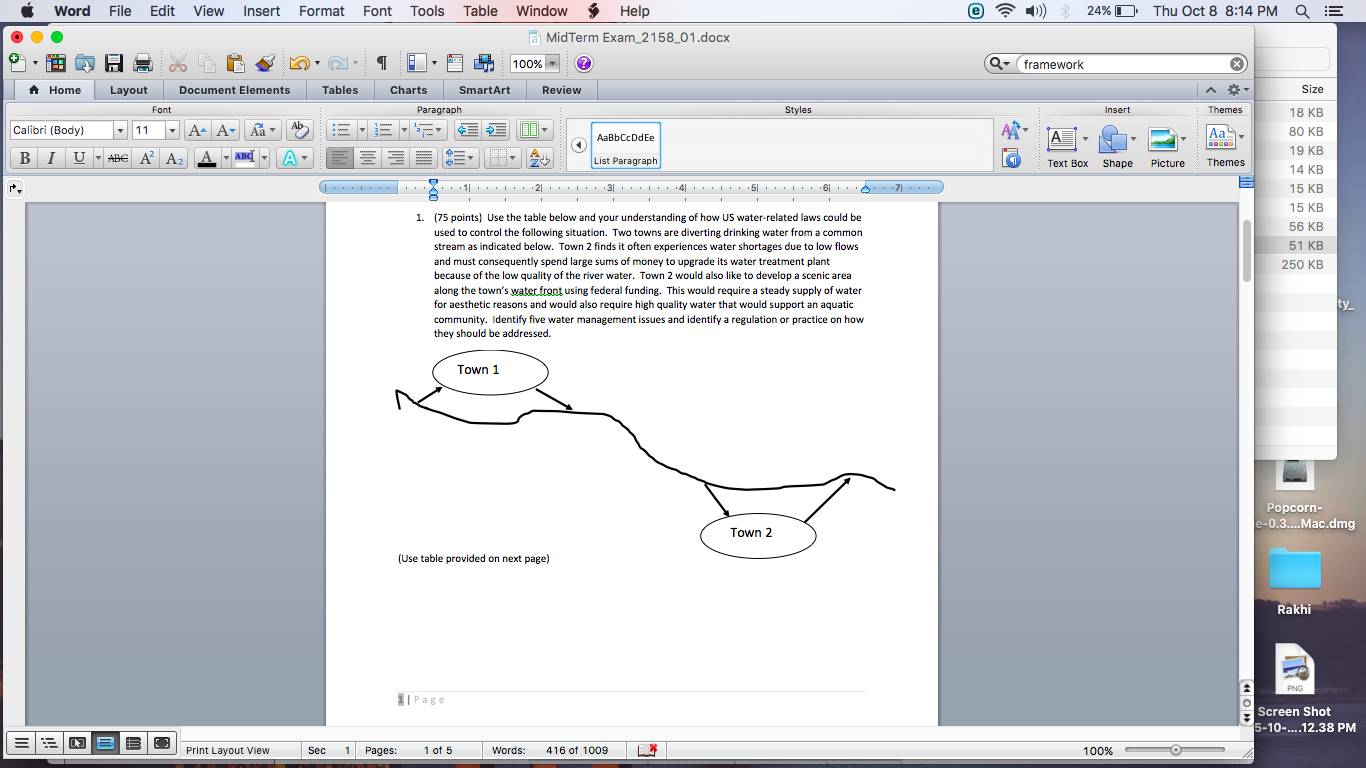Click the spelling check book icon in status bar
This screenshot has width=1366, height=768.
tap(647, 750)
